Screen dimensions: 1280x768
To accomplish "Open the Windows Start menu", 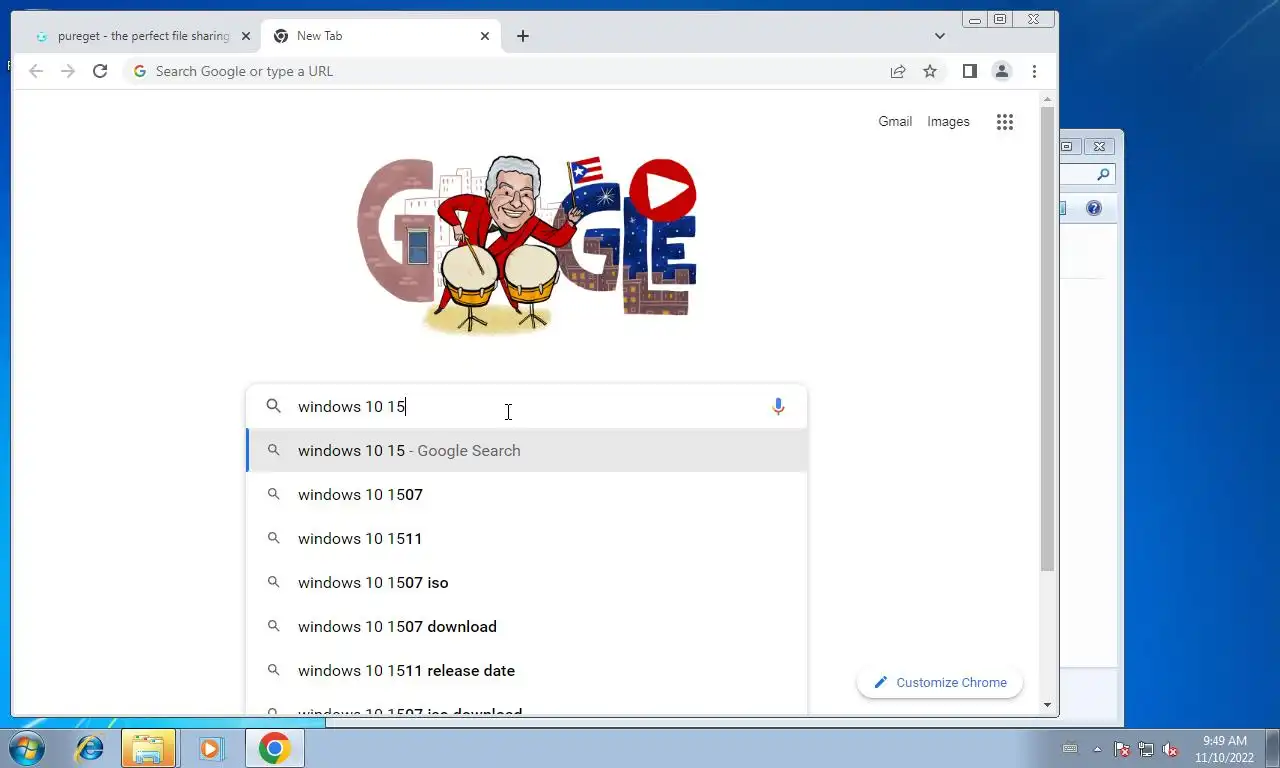I will coord(26,748).
